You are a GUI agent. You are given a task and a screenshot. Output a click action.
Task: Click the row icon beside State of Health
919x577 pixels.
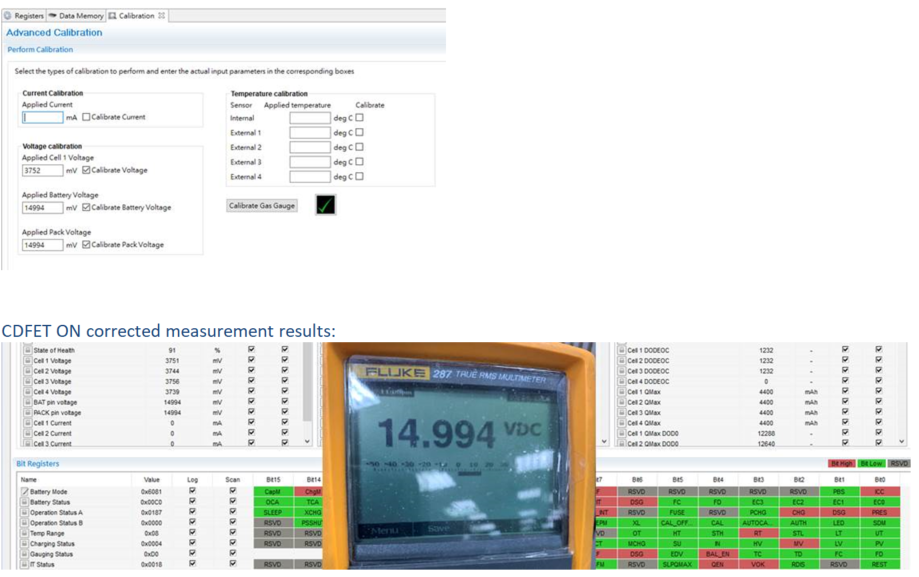click(27, 350)
